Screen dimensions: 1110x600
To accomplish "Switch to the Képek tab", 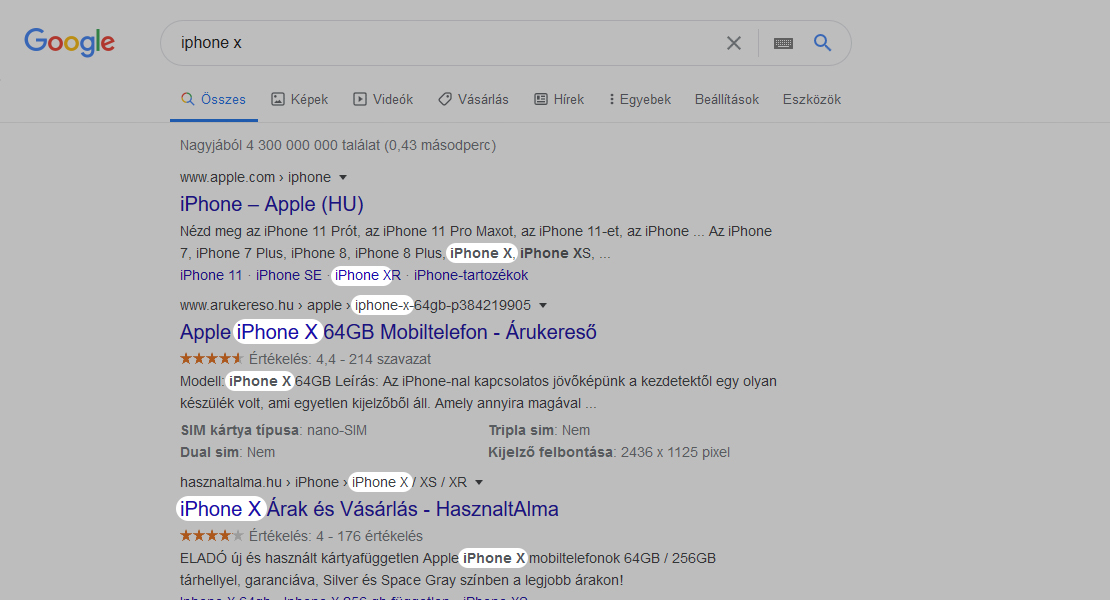I will click(x=300, y=100).
